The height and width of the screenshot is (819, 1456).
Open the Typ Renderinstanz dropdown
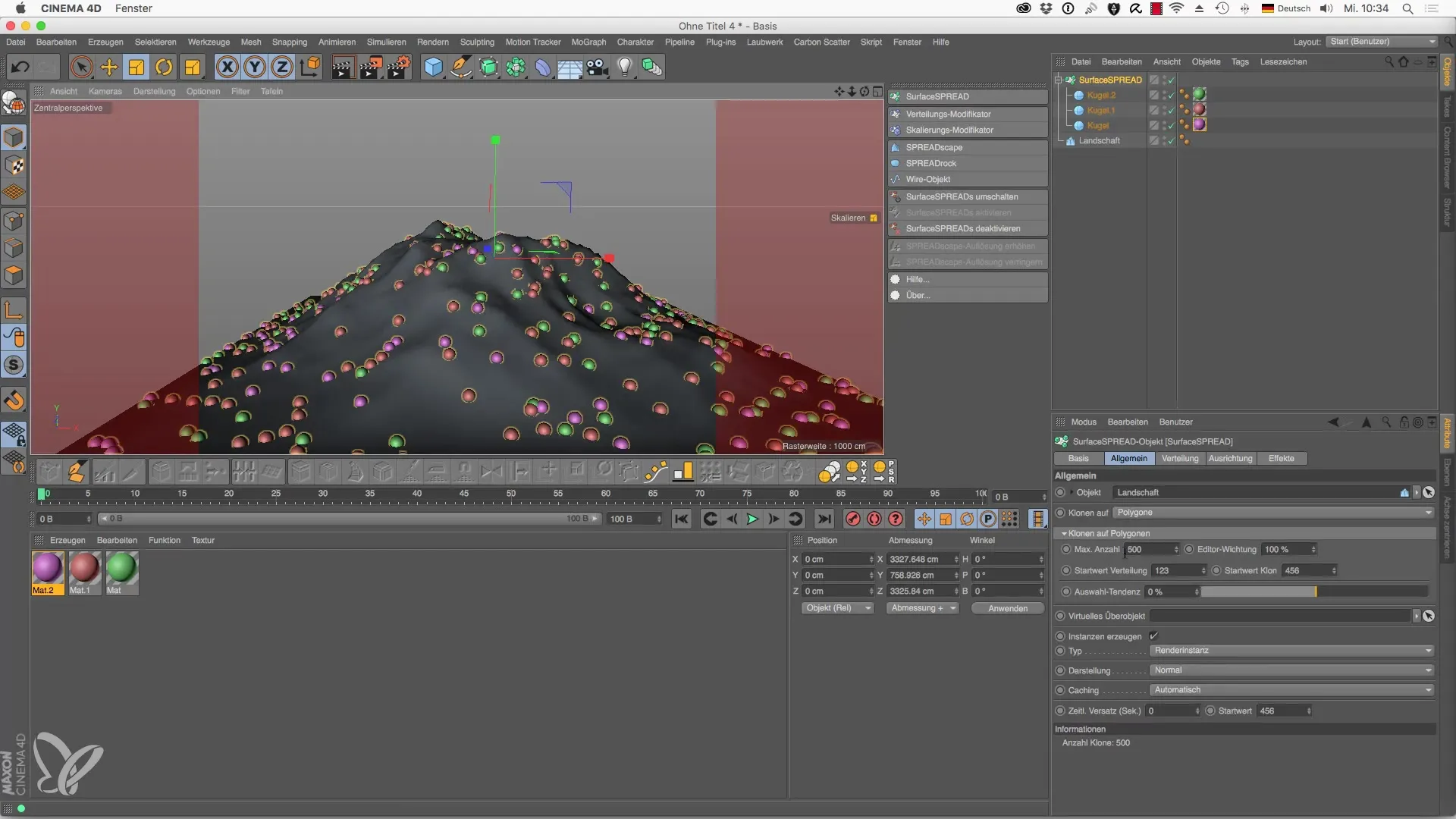click(1292, 651)
